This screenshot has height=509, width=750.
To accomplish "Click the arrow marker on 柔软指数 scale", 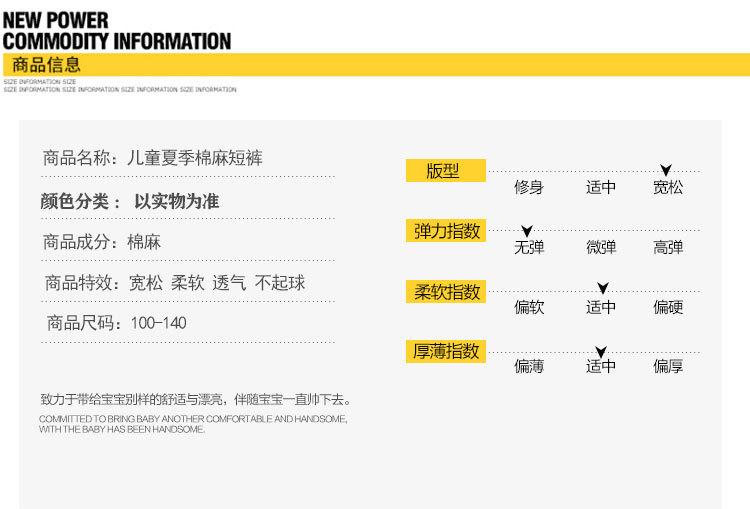I will pos(603,288).
